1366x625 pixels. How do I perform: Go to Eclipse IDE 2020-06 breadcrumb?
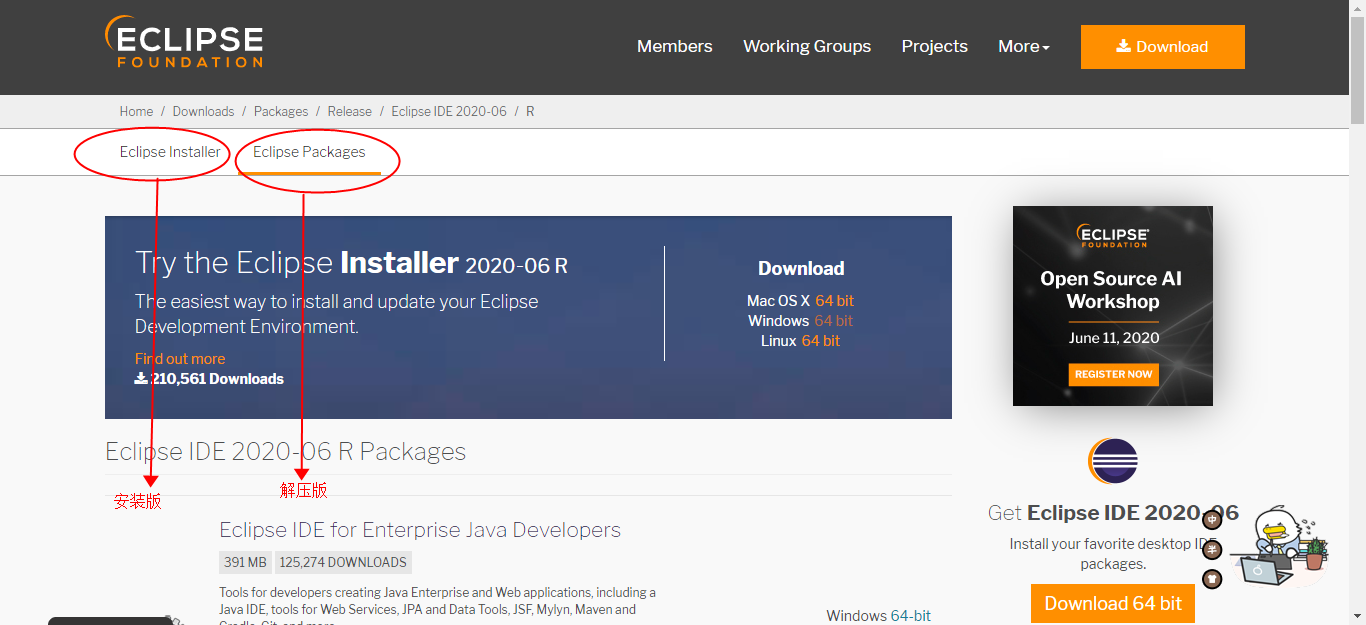coord(449,111)
